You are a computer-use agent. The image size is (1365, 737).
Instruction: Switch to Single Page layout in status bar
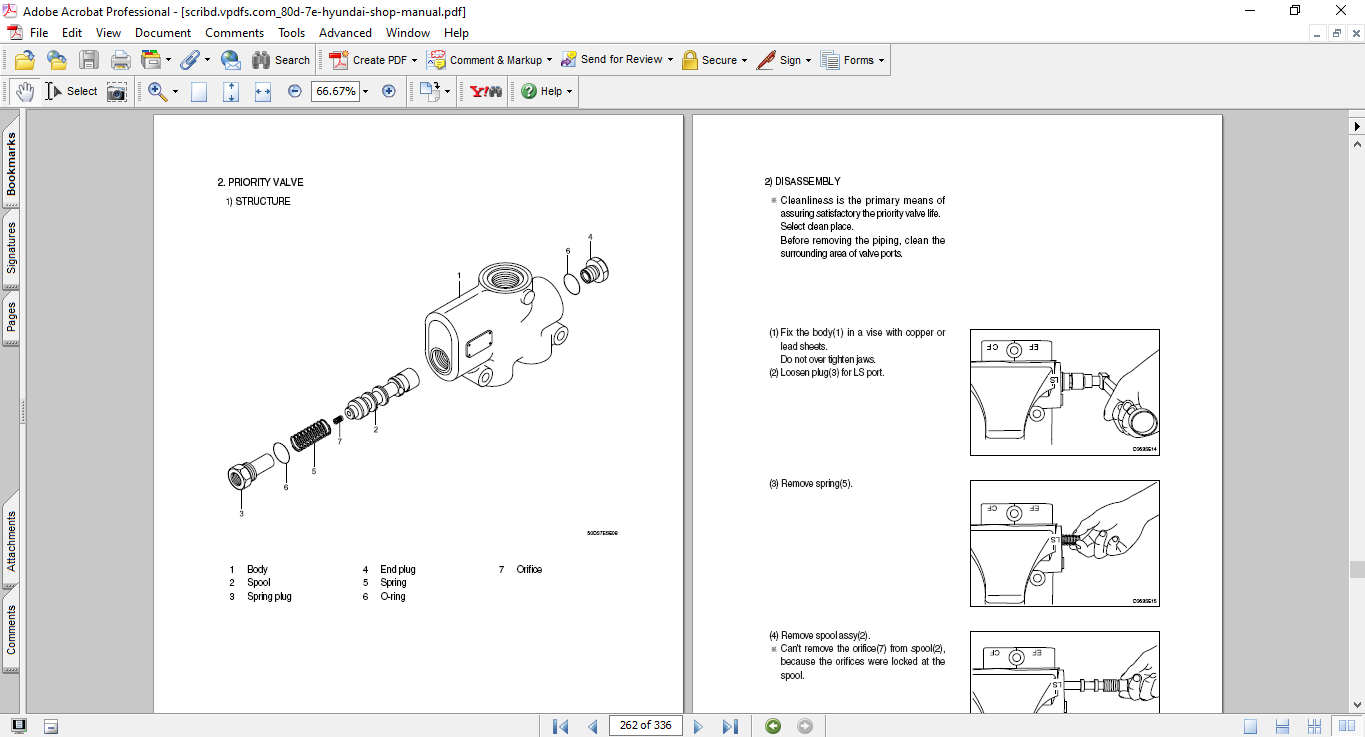(x=1250, y=726)
